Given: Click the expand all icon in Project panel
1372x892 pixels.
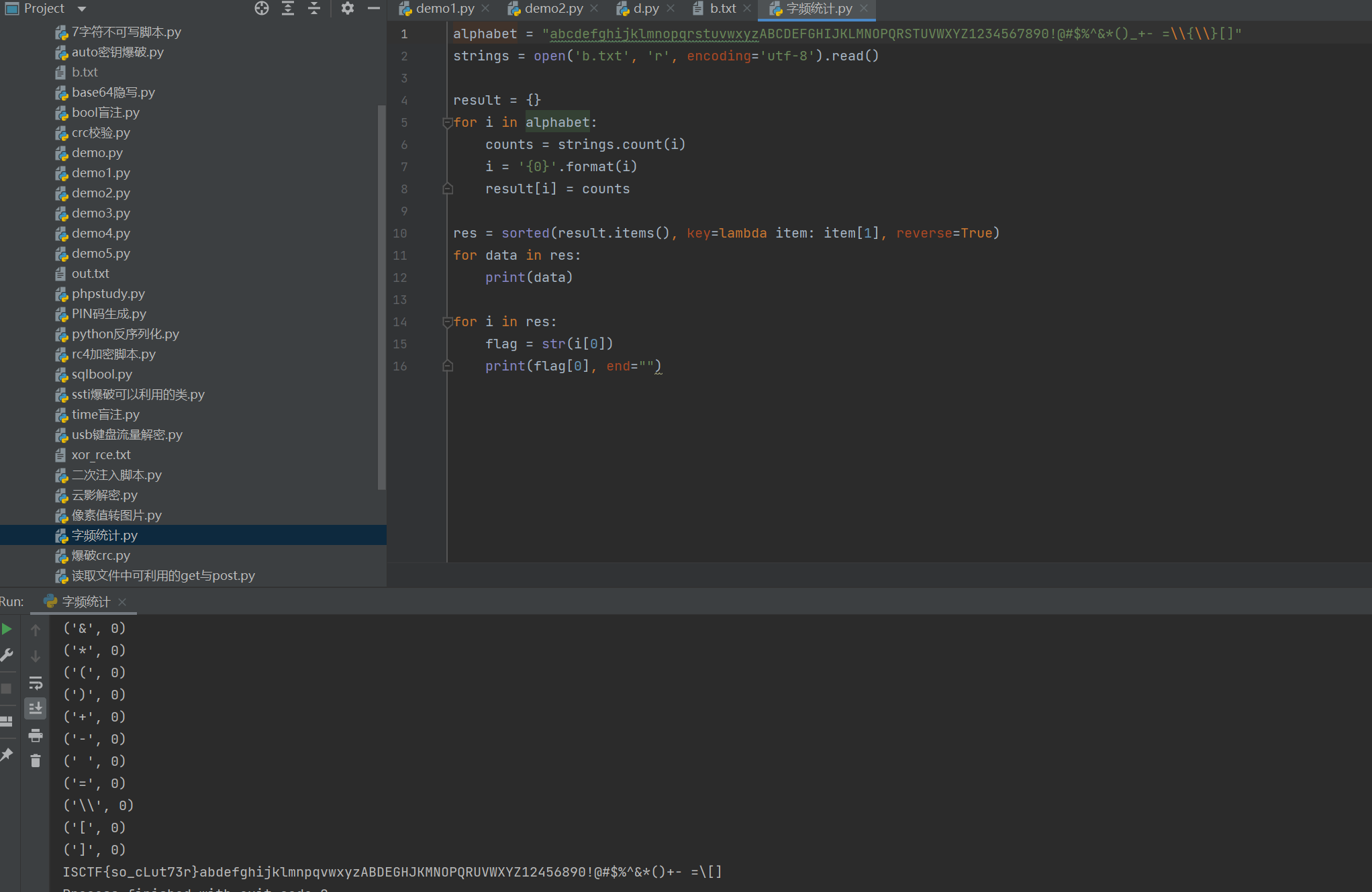Looking at the screenshot, I should (288, 9).
